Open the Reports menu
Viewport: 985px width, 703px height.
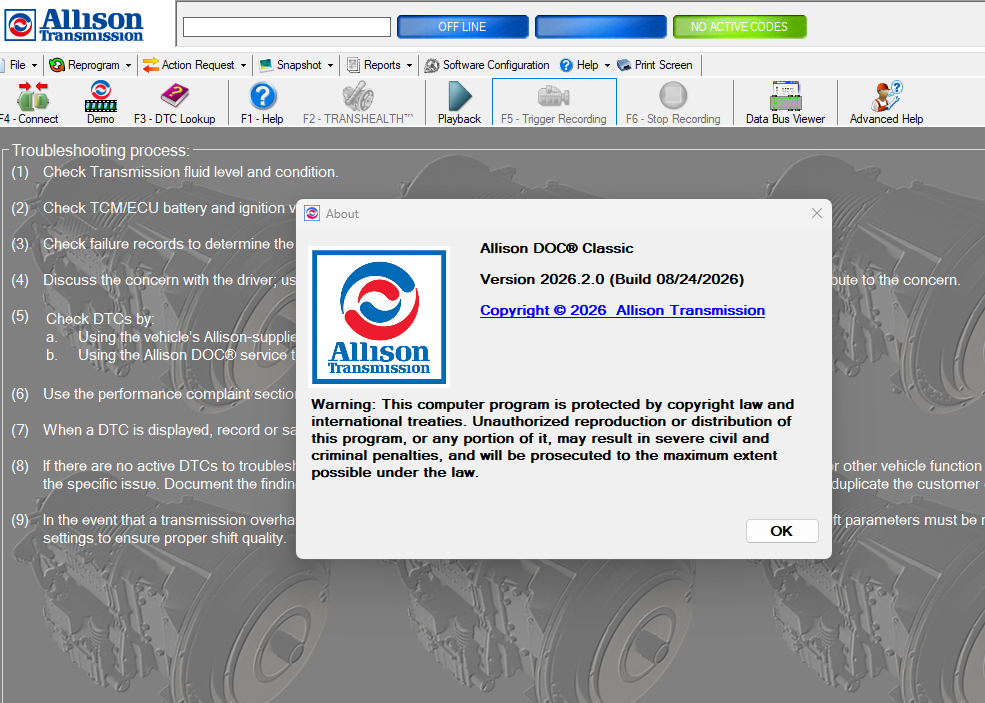382,65
